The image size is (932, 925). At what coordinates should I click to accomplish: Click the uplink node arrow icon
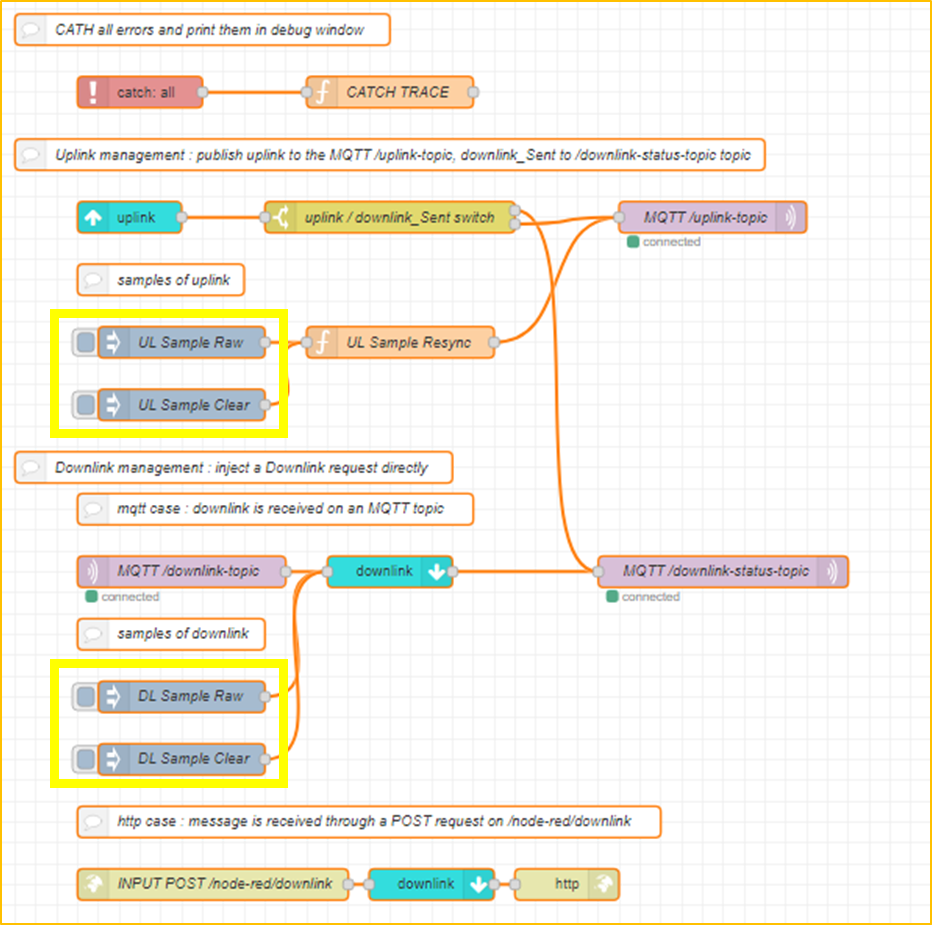94,218
